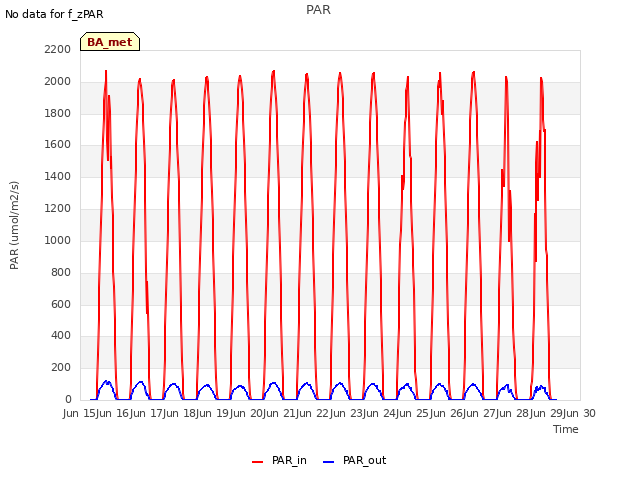Viewport: 640px width, 480px height.
Task: Click the 1200 y-axis tick label
Action: pos(58,208)
